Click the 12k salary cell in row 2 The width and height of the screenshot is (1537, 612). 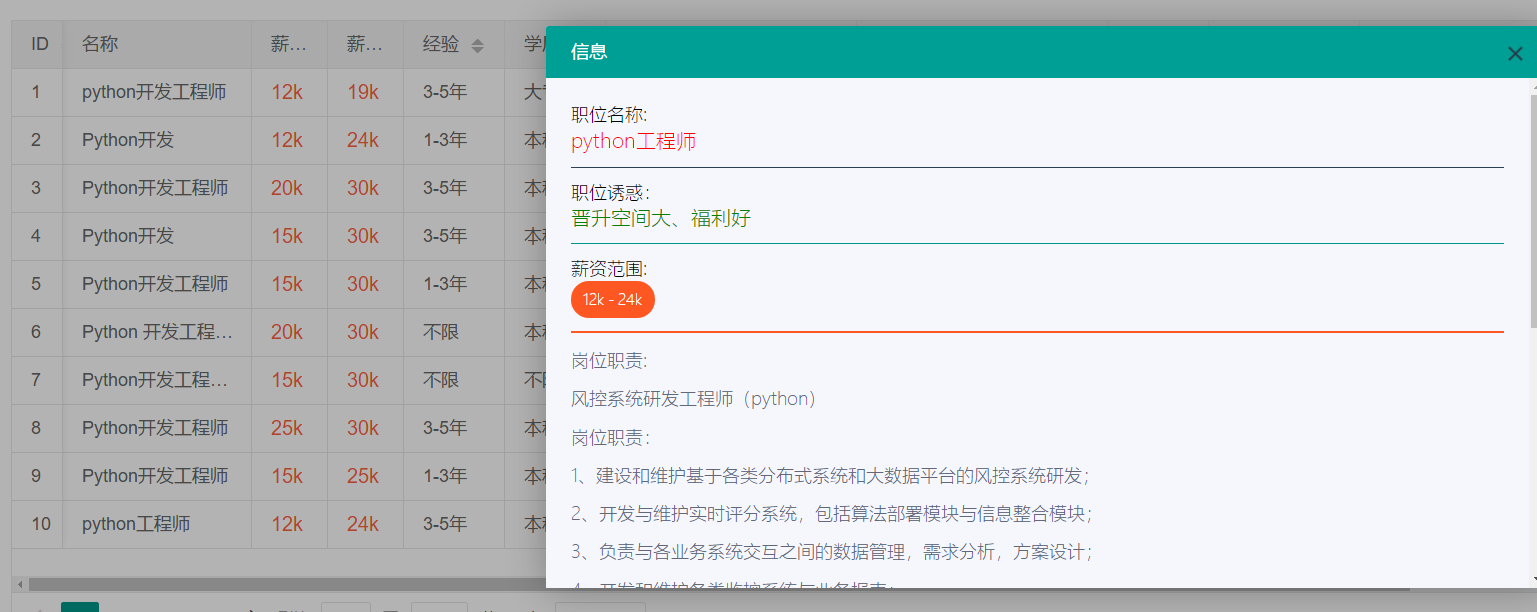(287, 140)
